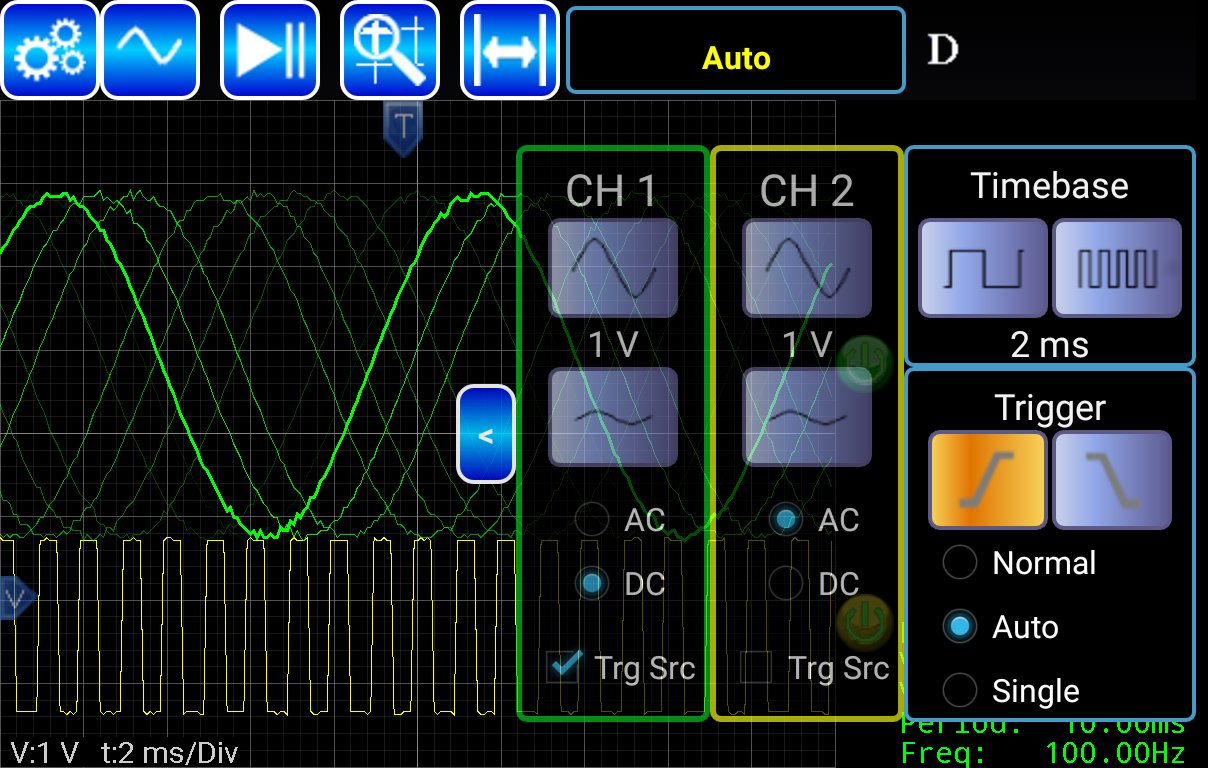Choose falling edge trigger
The width and height of the screenshot is (1208, 768).
click(x=1112, y=480)
